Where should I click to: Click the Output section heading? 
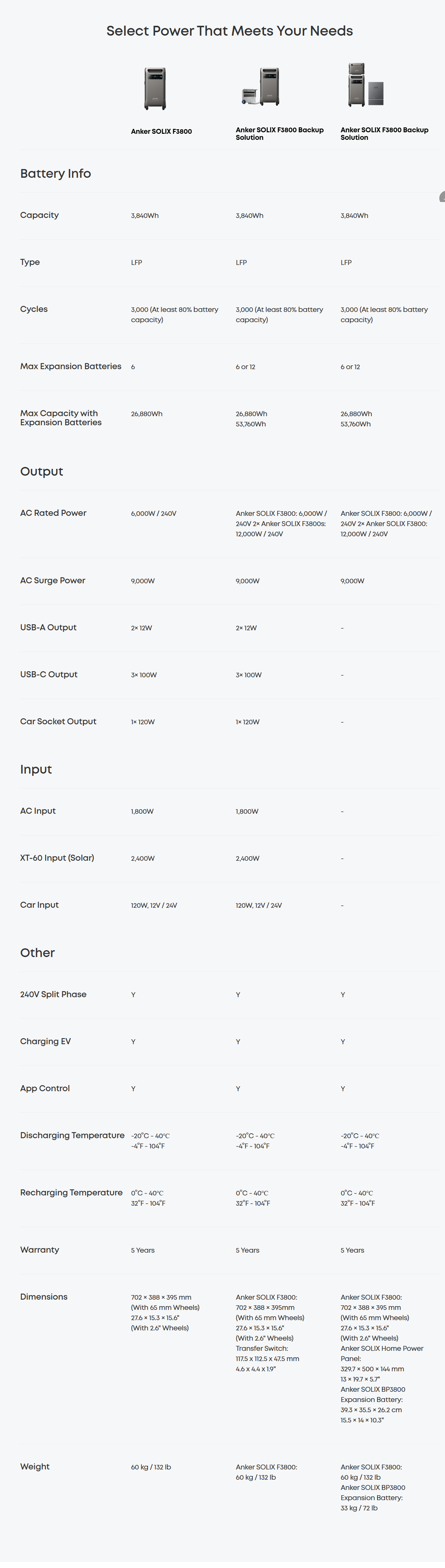(x=41, y=472)
